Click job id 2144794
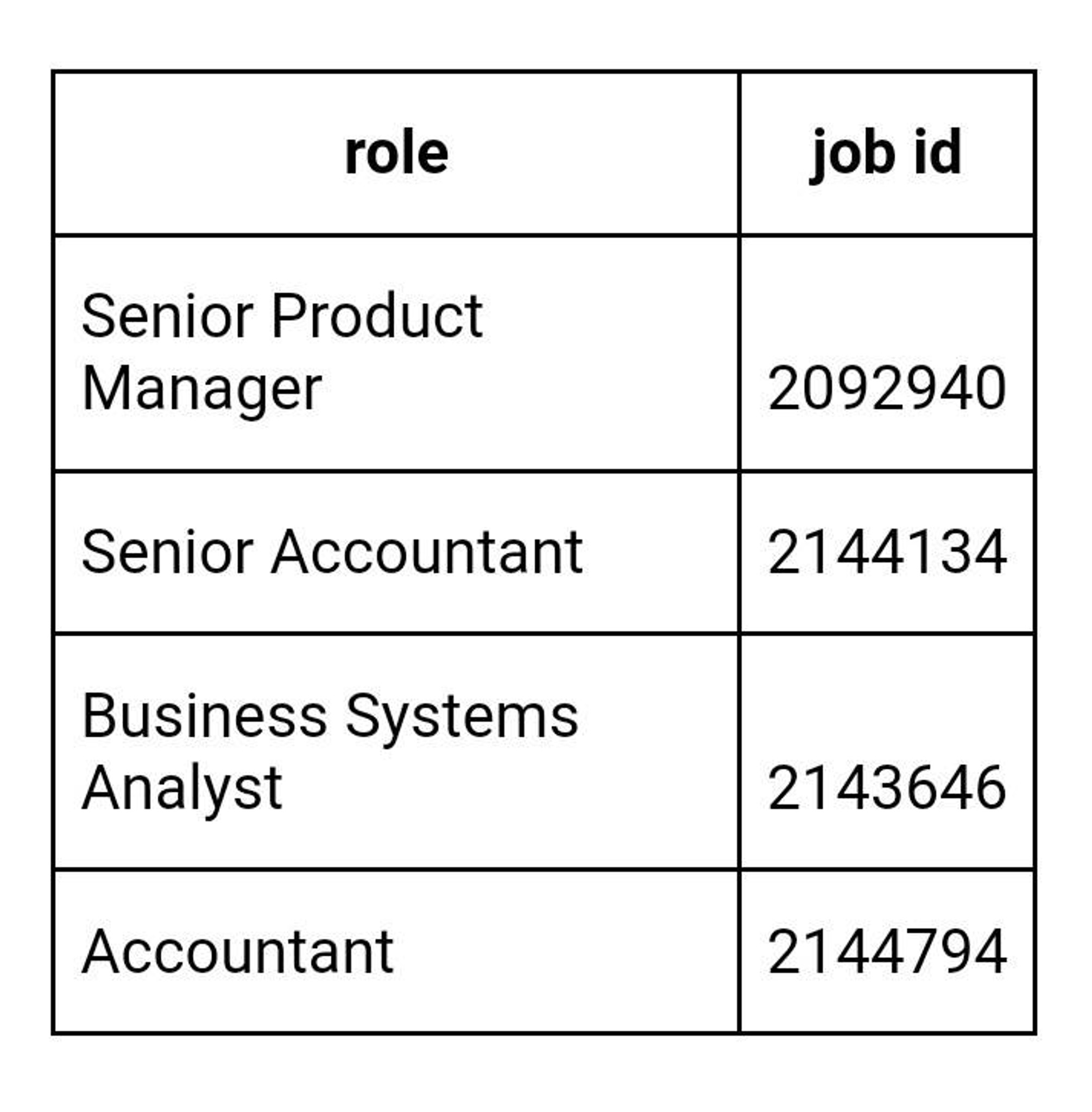1092x1112 pixels. click(886, 951)
